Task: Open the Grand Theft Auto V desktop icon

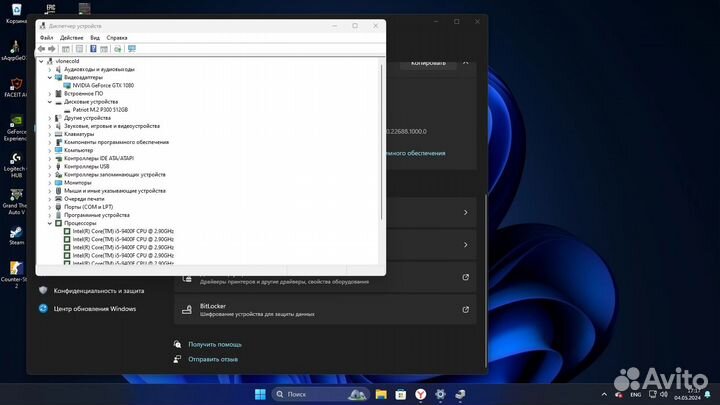Action: pyautogui.click(x=16, y=202)
